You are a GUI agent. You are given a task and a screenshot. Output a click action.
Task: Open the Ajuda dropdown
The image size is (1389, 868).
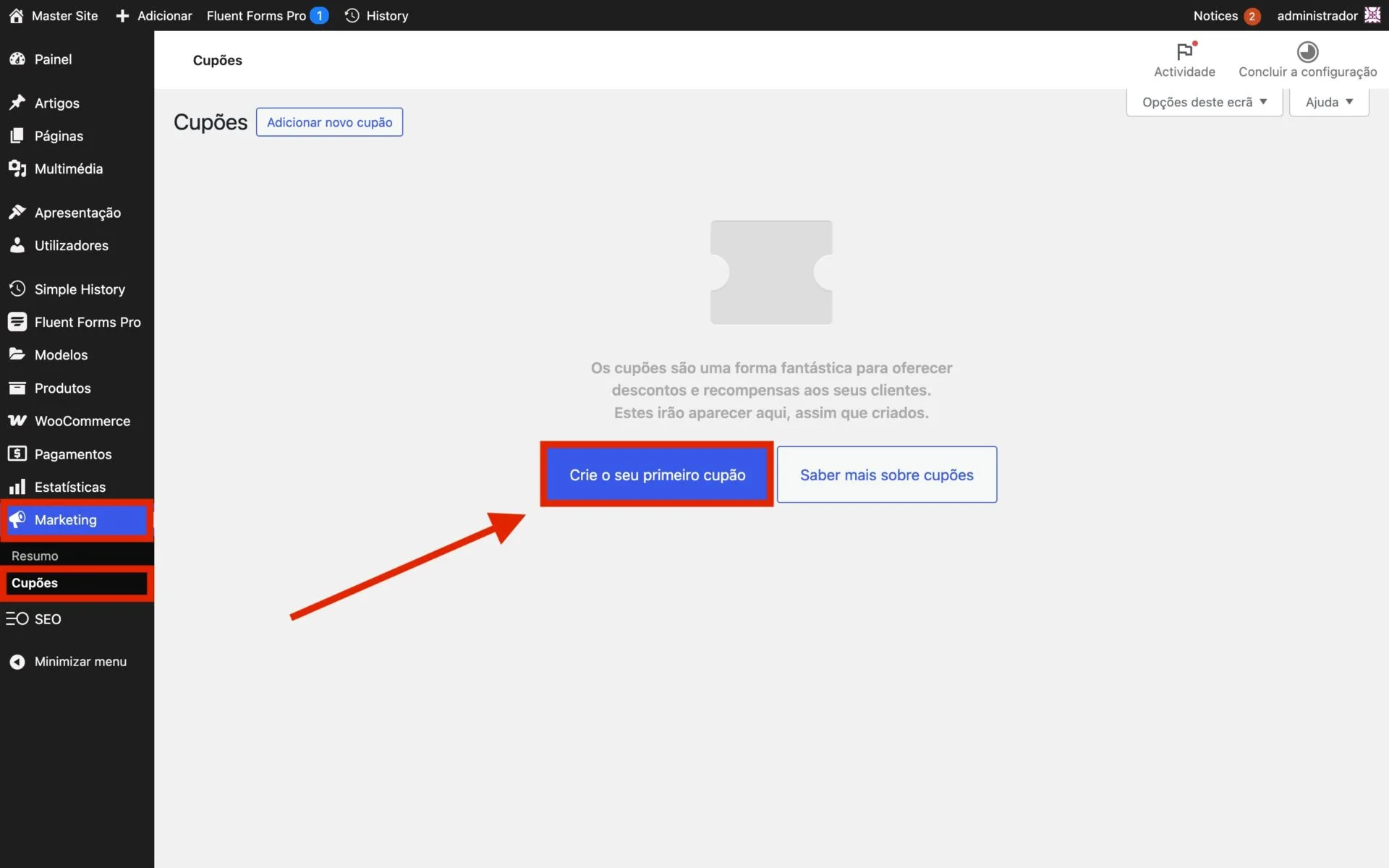tap(1328, 102)
